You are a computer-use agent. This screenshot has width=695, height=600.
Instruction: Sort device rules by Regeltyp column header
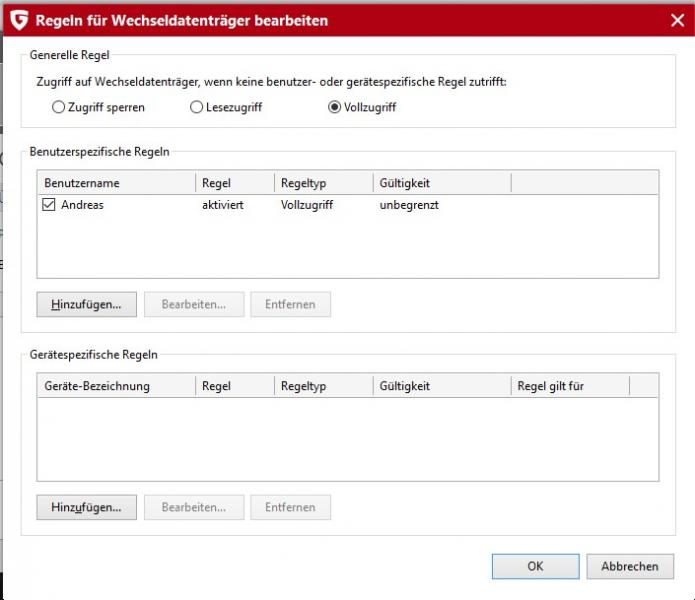click(324, 386)
